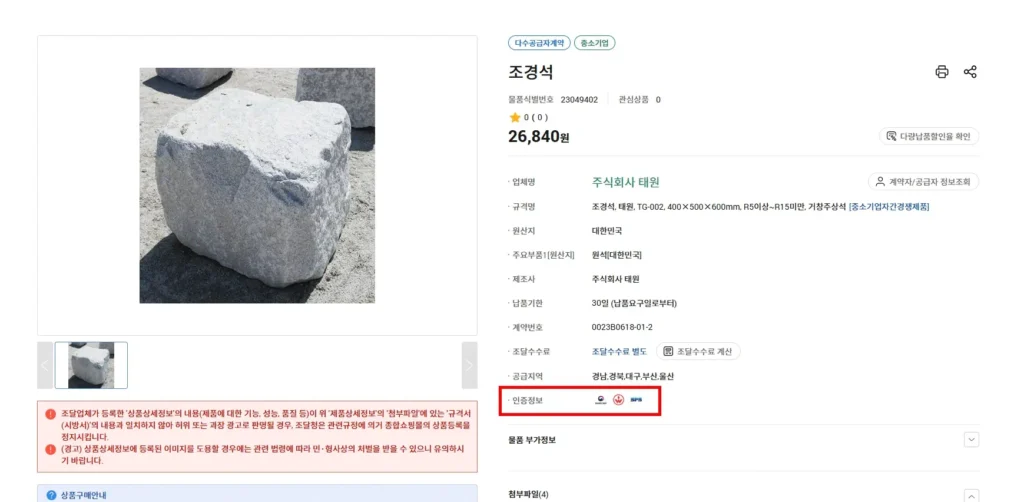Show next thumbnail with right arrow
Screen dimensions: 1024x502
click(x=469, y=365)
